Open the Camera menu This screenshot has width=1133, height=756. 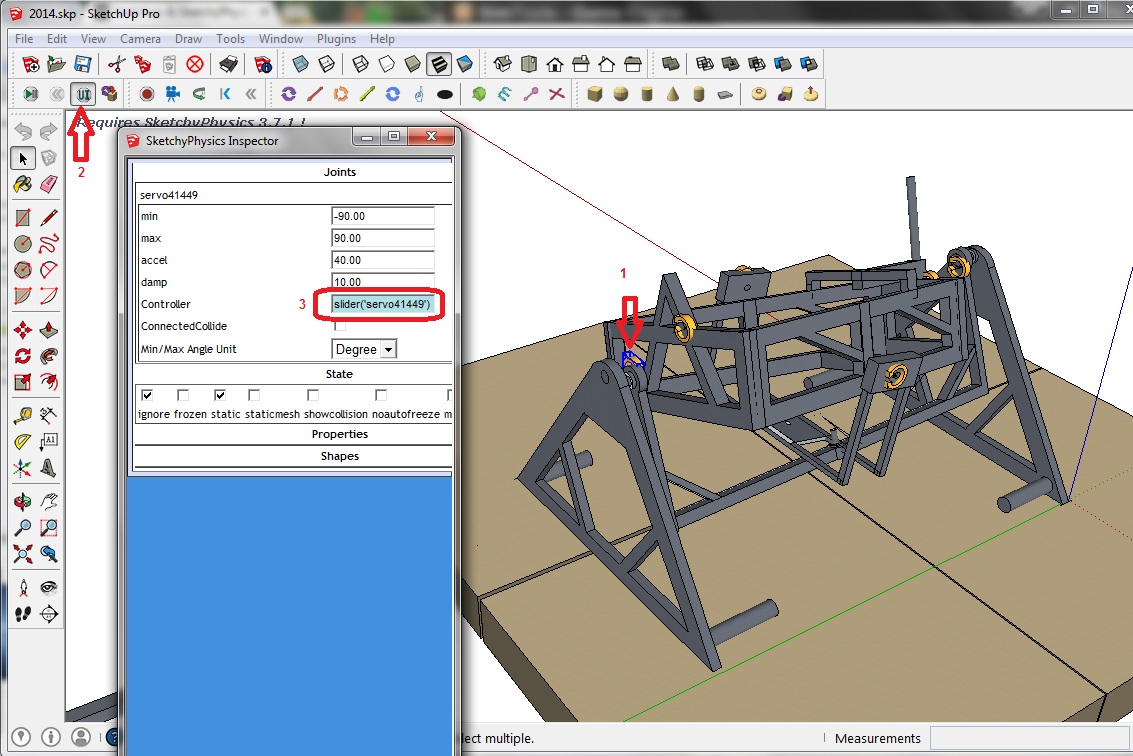pyautogui.click(x=140, y=39)
